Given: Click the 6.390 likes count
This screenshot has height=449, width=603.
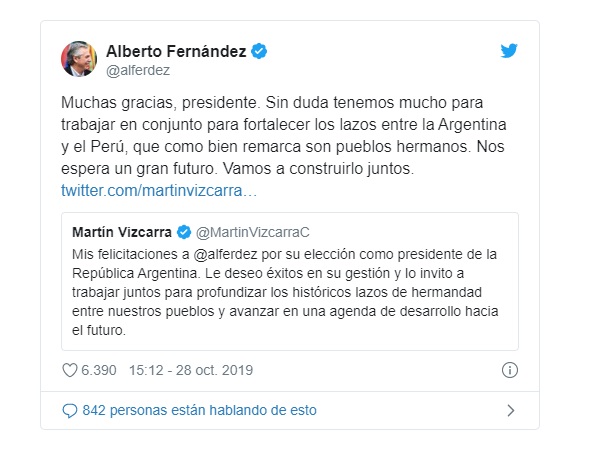Looking at the screenshot, I should pyautogui.click(x=101, y=370).
